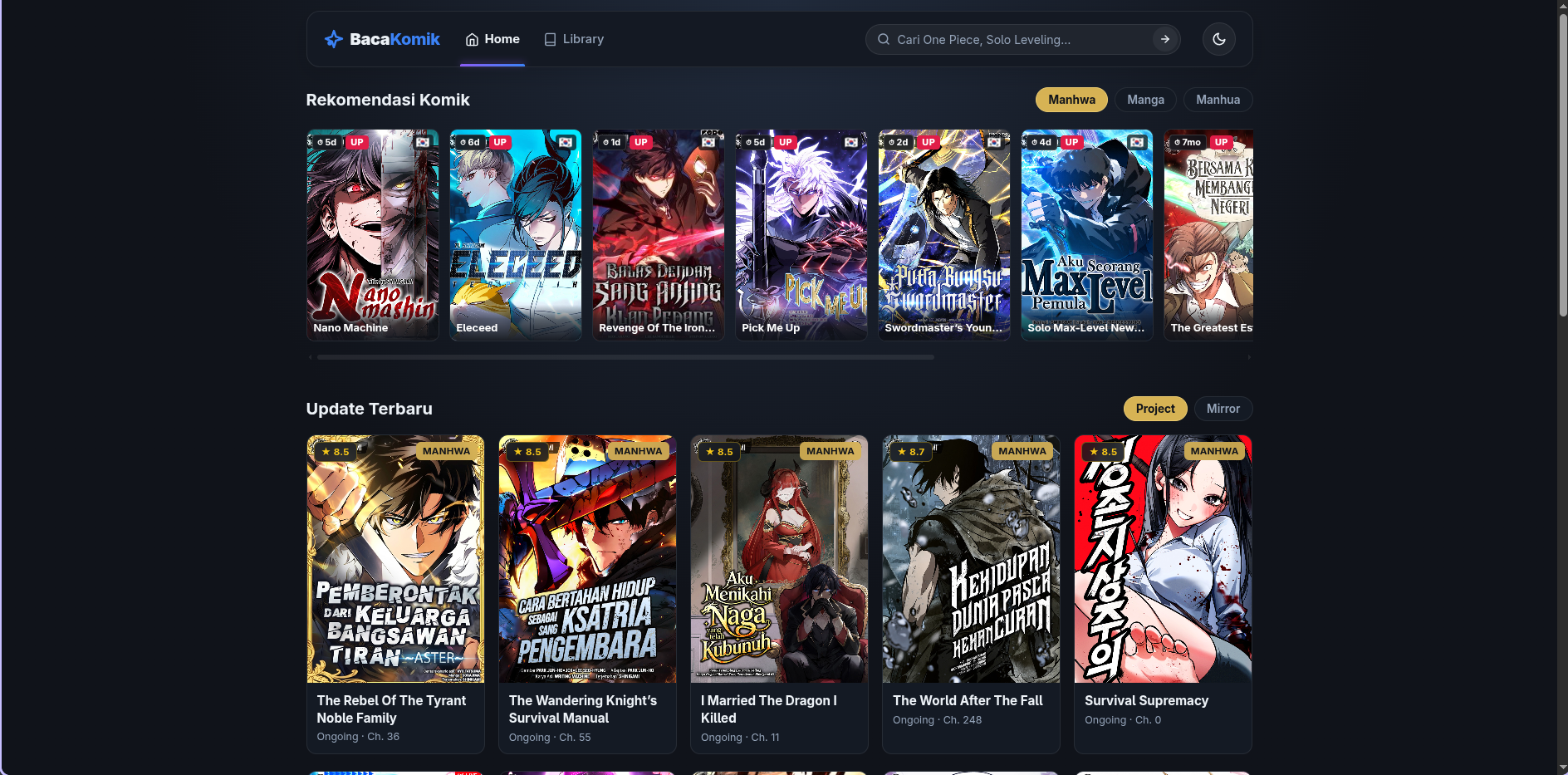Open the Library tab

(x=574, y=39)
